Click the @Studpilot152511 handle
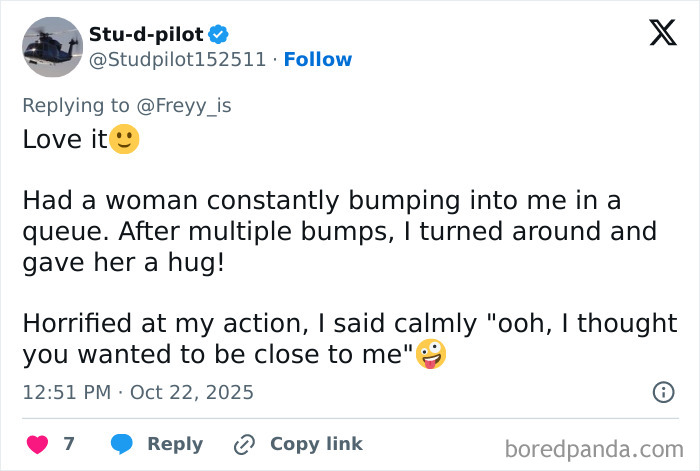The height and width of the screenshot is (471, 700). 179,60
